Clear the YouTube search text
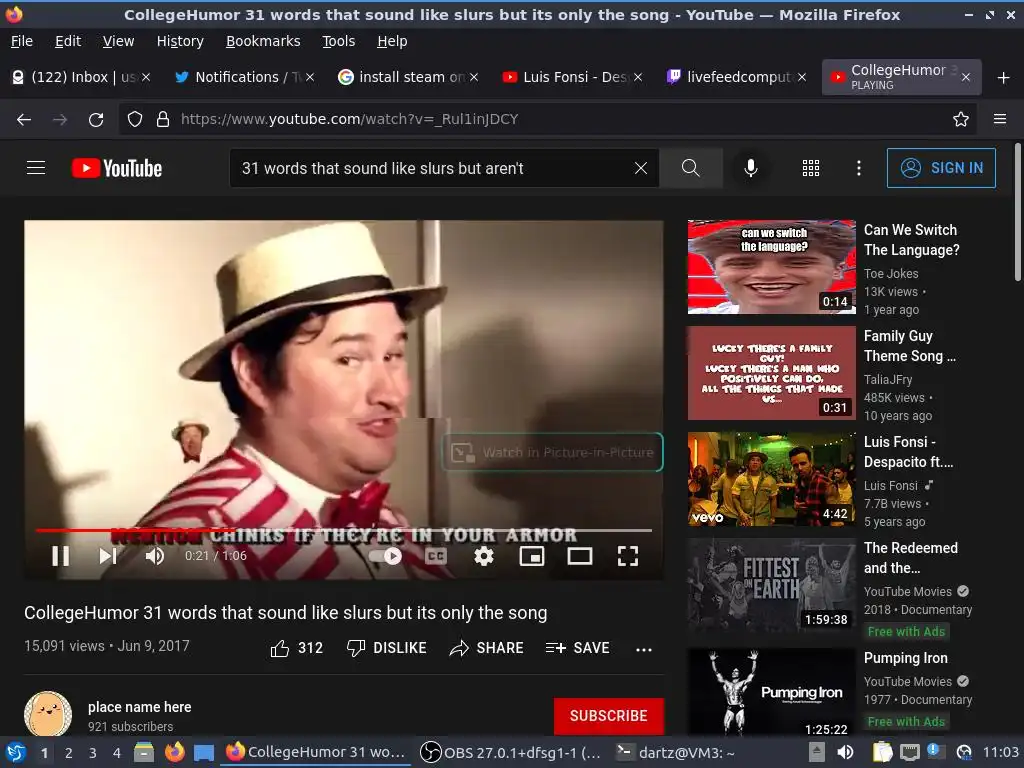The image size is (1024, 768). tap(641, 168)
